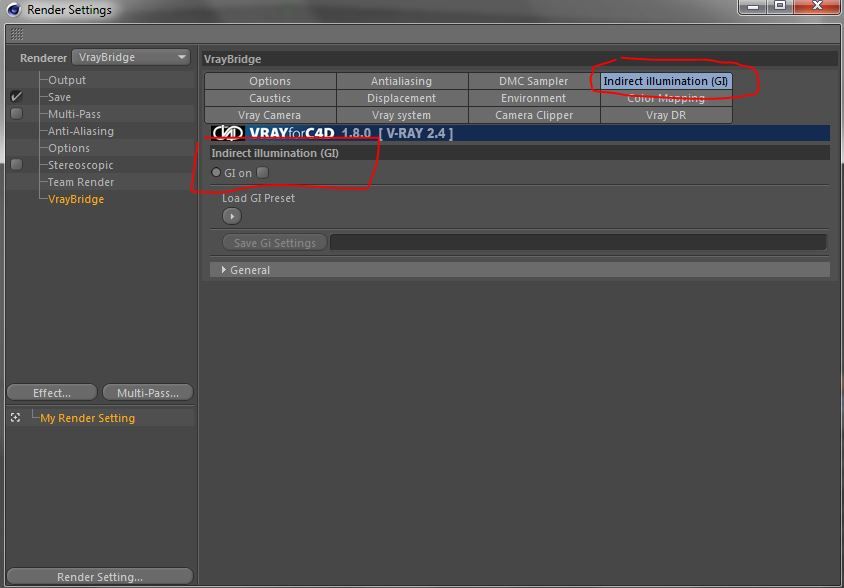Click the Save Gi Settings button
Image resolution: width=844 pixels, height=588 pixels.
[x=275, y=242]
